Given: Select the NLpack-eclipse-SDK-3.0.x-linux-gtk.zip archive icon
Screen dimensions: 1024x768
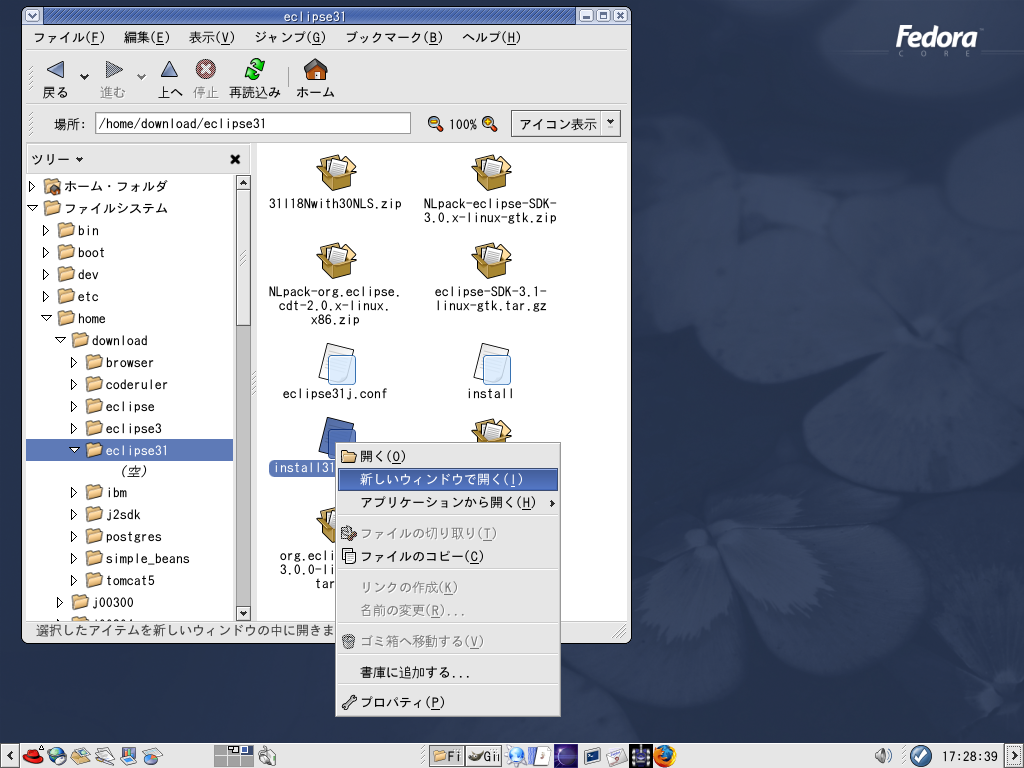Looking at the screenshot, I should tap(491, 172).
